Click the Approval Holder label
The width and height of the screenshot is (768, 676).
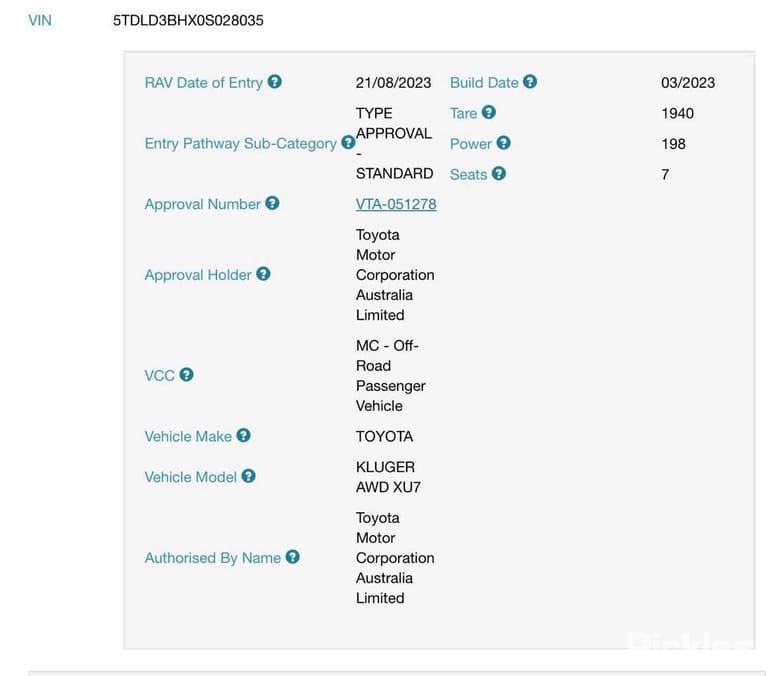tap(198, 275)
